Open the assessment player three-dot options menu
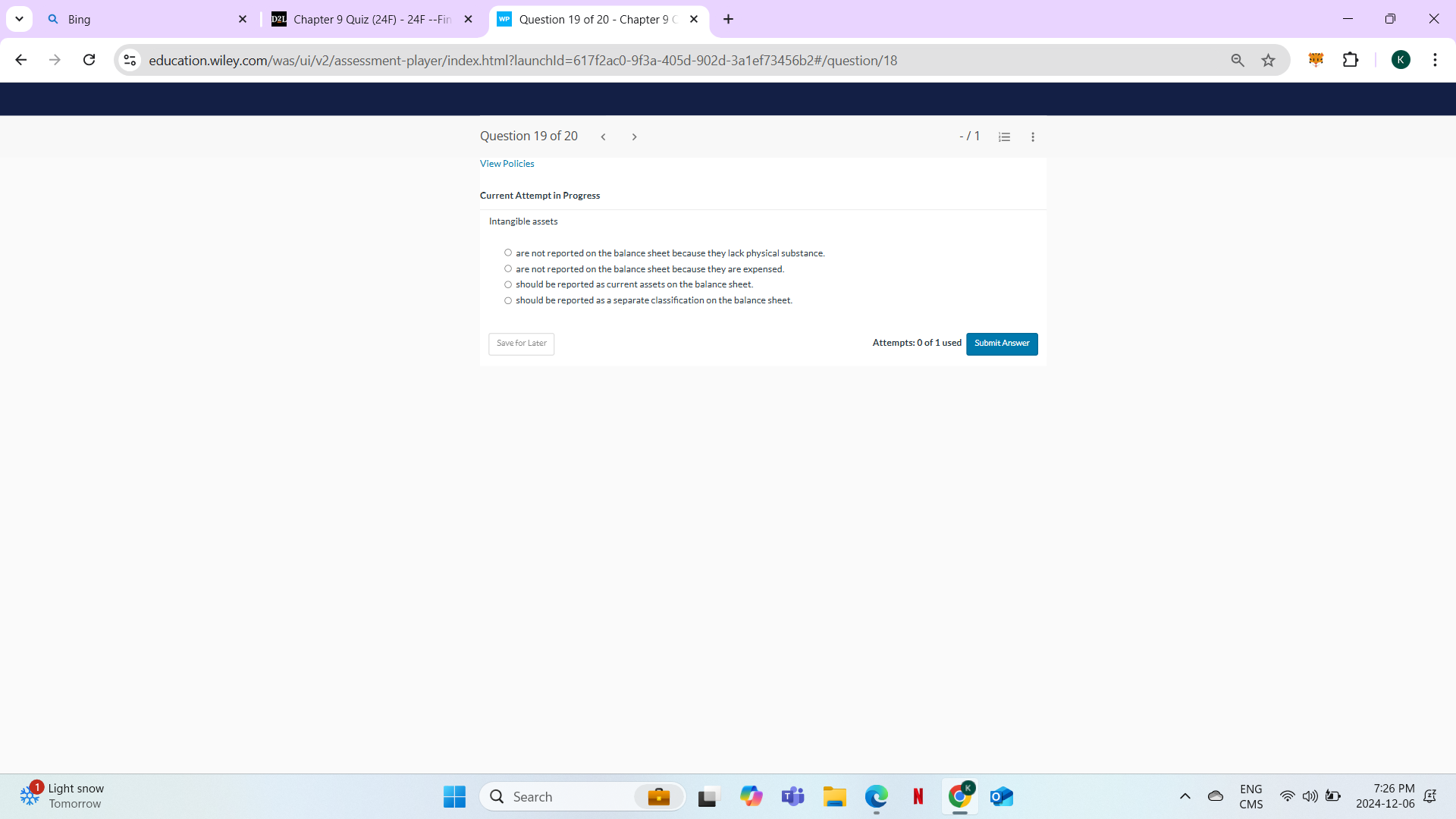Viewport: 1456px width, 819px height. [x=1033, y=137]
